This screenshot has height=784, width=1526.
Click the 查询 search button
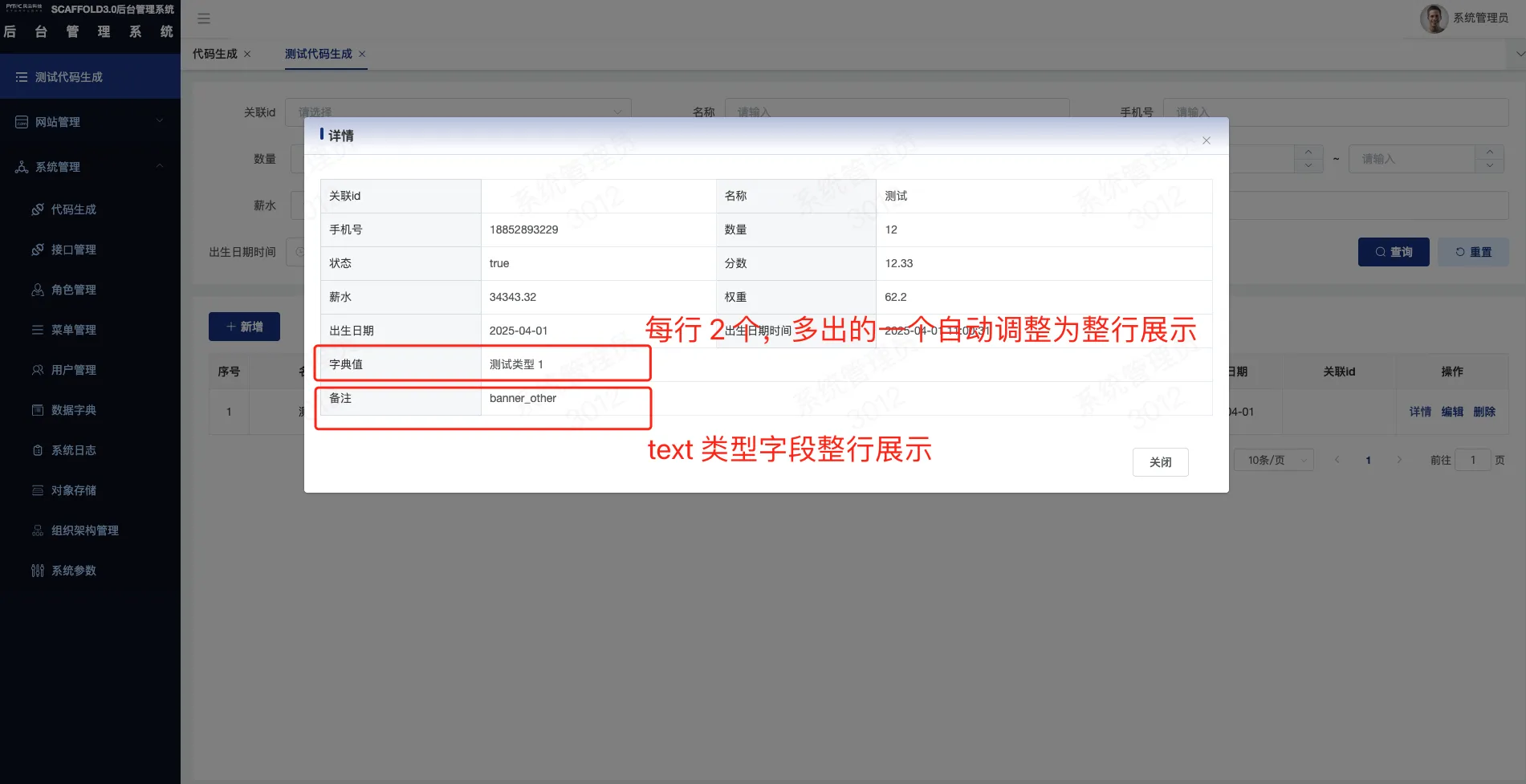[1394, 252]
